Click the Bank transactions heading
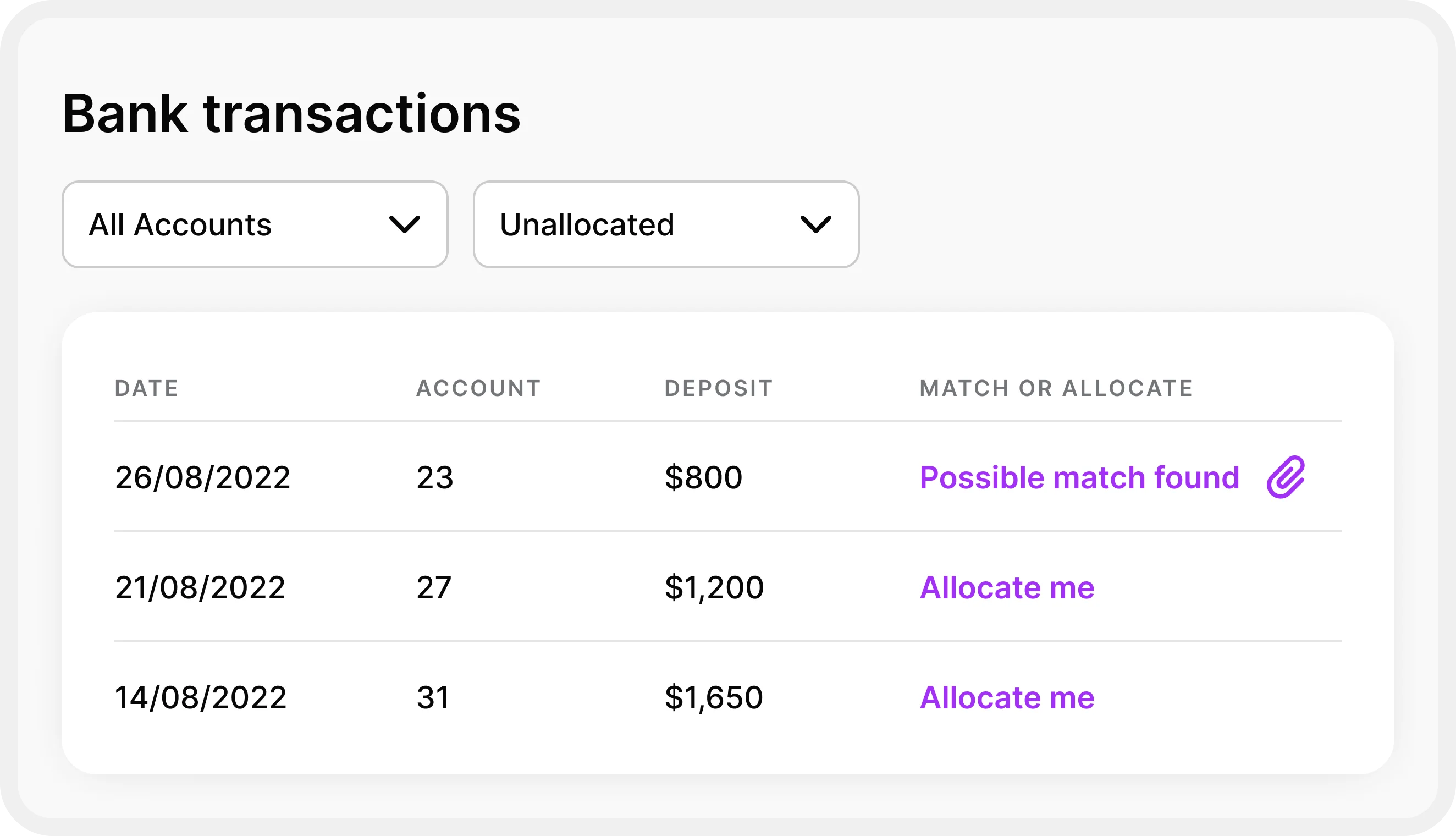 coord(291,114)
